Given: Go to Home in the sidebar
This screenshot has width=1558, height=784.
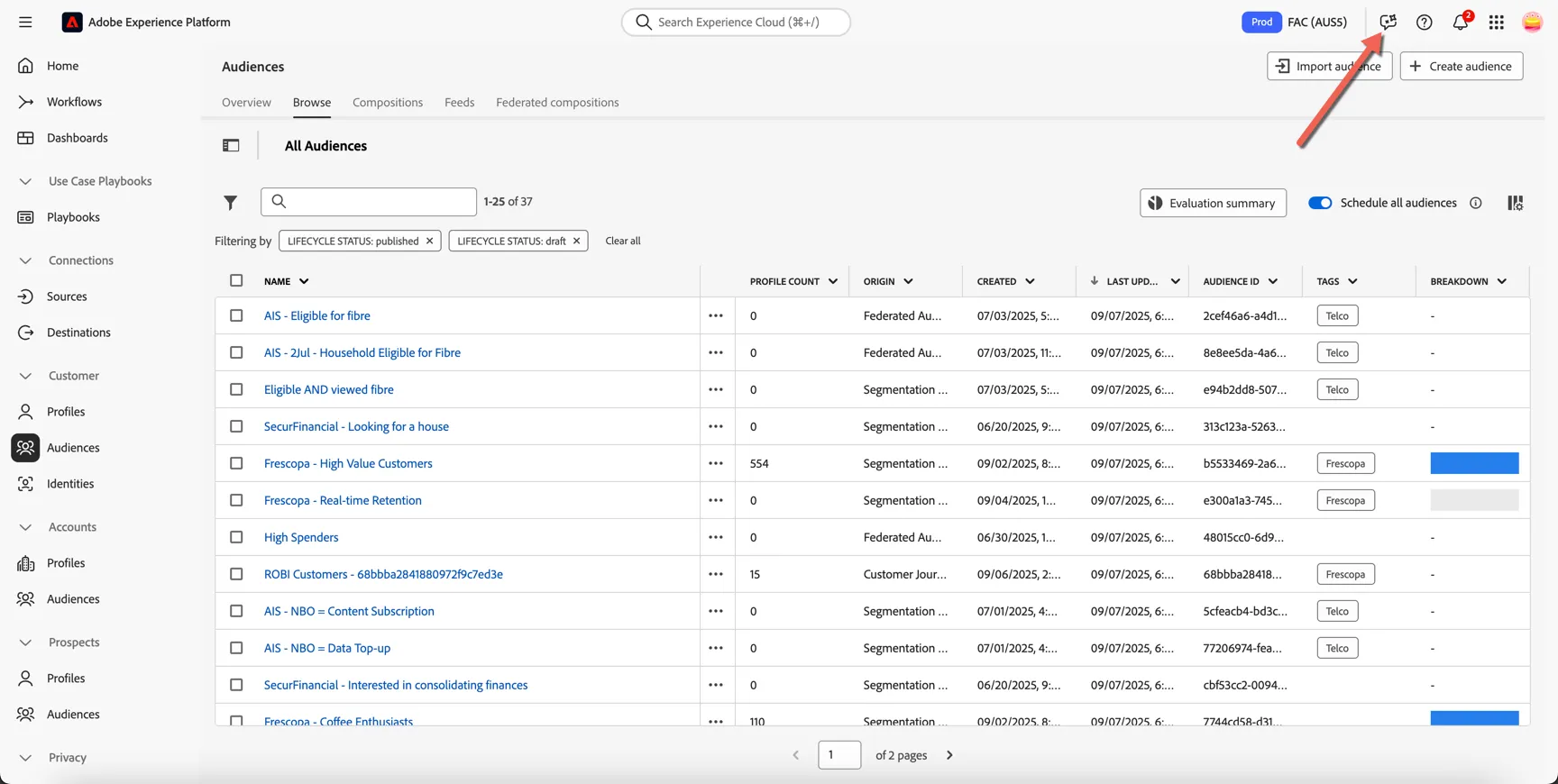Looking at the screenshot, I should [62, 66].
